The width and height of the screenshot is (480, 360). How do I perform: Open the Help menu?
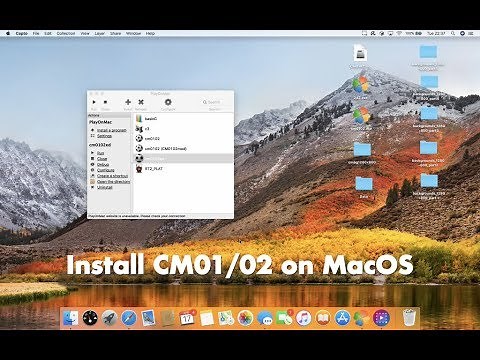click(x=150, y=33)
